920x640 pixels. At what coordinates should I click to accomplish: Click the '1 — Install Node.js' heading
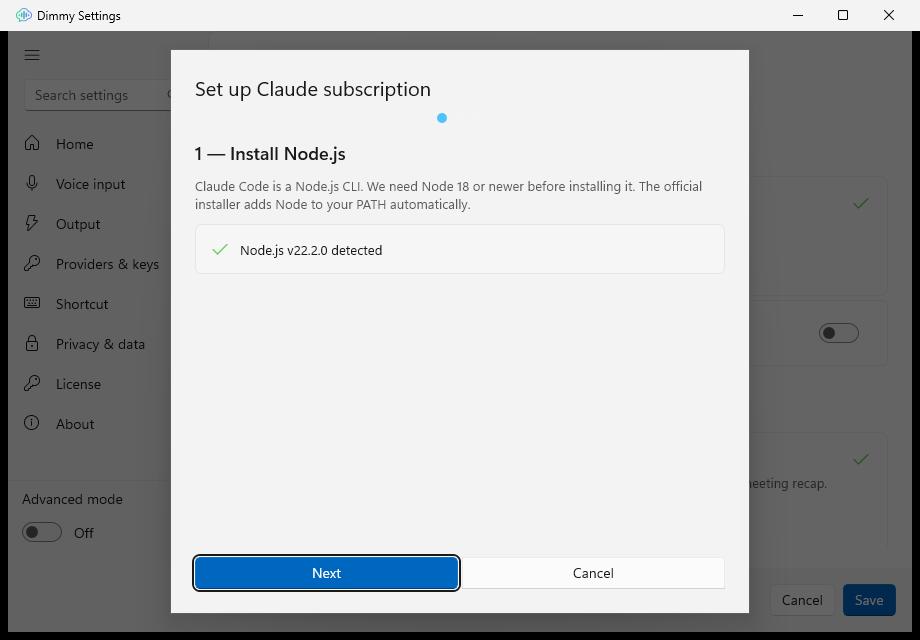pos(270,154)
